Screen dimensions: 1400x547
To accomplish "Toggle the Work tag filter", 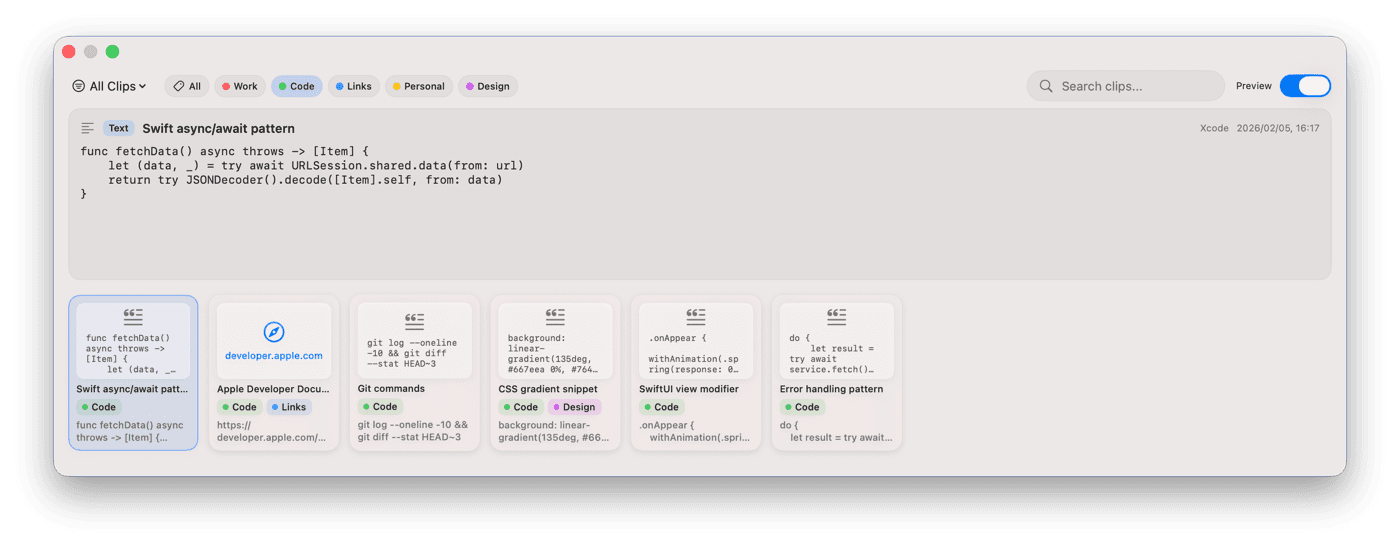I will point(239,86).
